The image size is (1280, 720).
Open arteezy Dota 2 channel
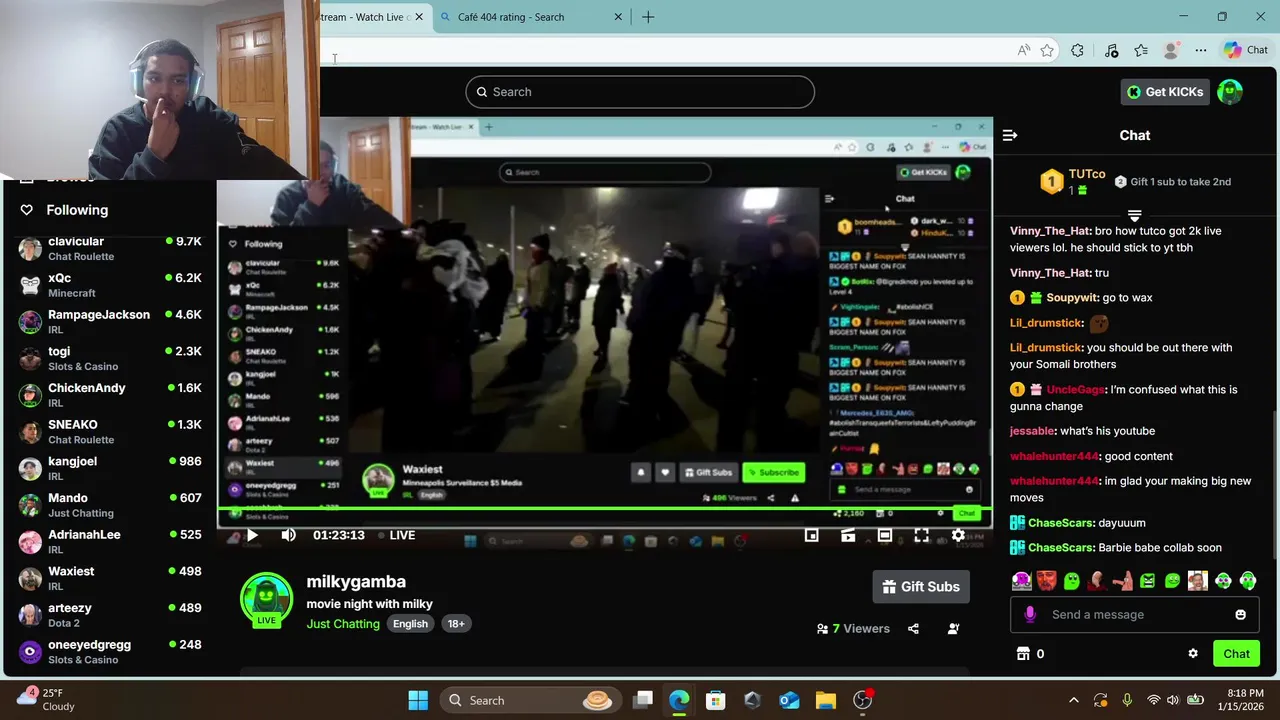tap(110, 615)
